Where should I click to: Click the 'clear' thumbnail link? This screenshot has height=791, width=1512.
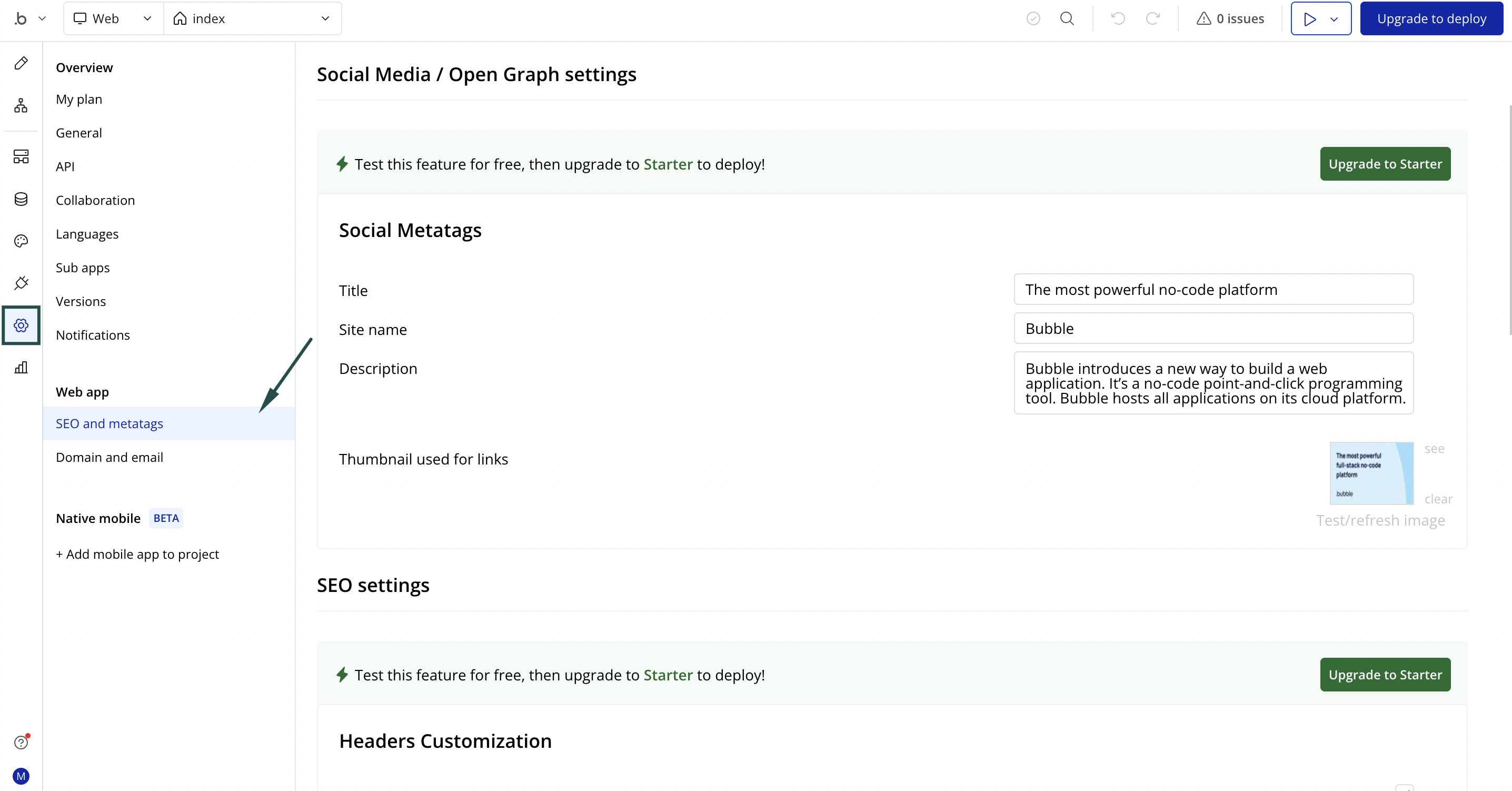pos(1438,499)
